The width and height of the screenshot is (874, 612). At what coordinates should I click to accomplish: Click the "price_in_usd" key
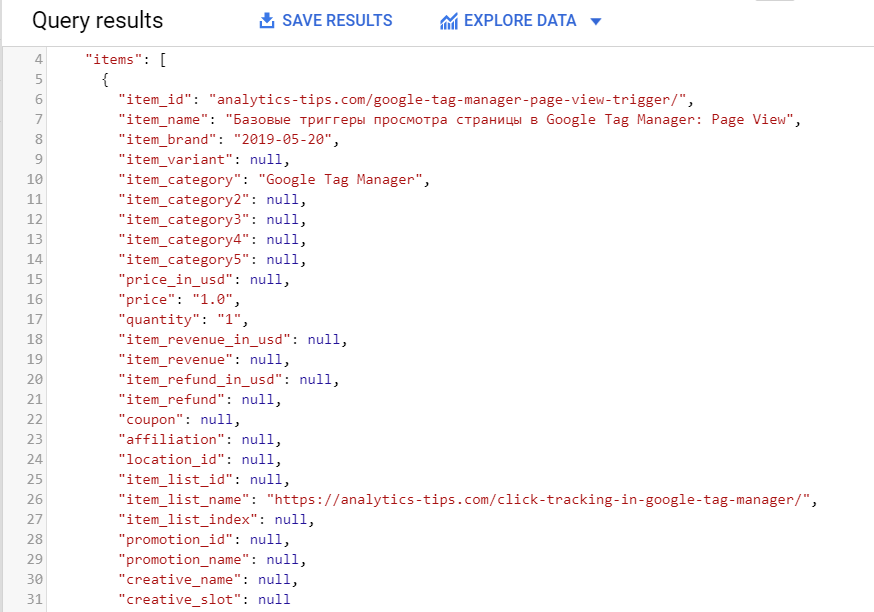pyautogui.click(x=175, y=280)
